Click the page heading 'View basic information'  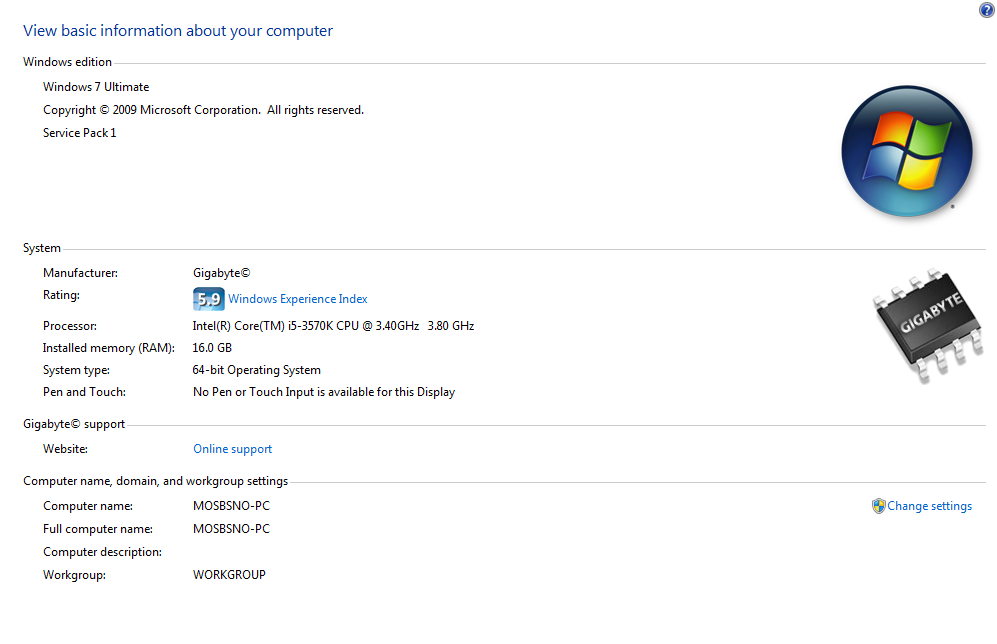coord(178,31)
